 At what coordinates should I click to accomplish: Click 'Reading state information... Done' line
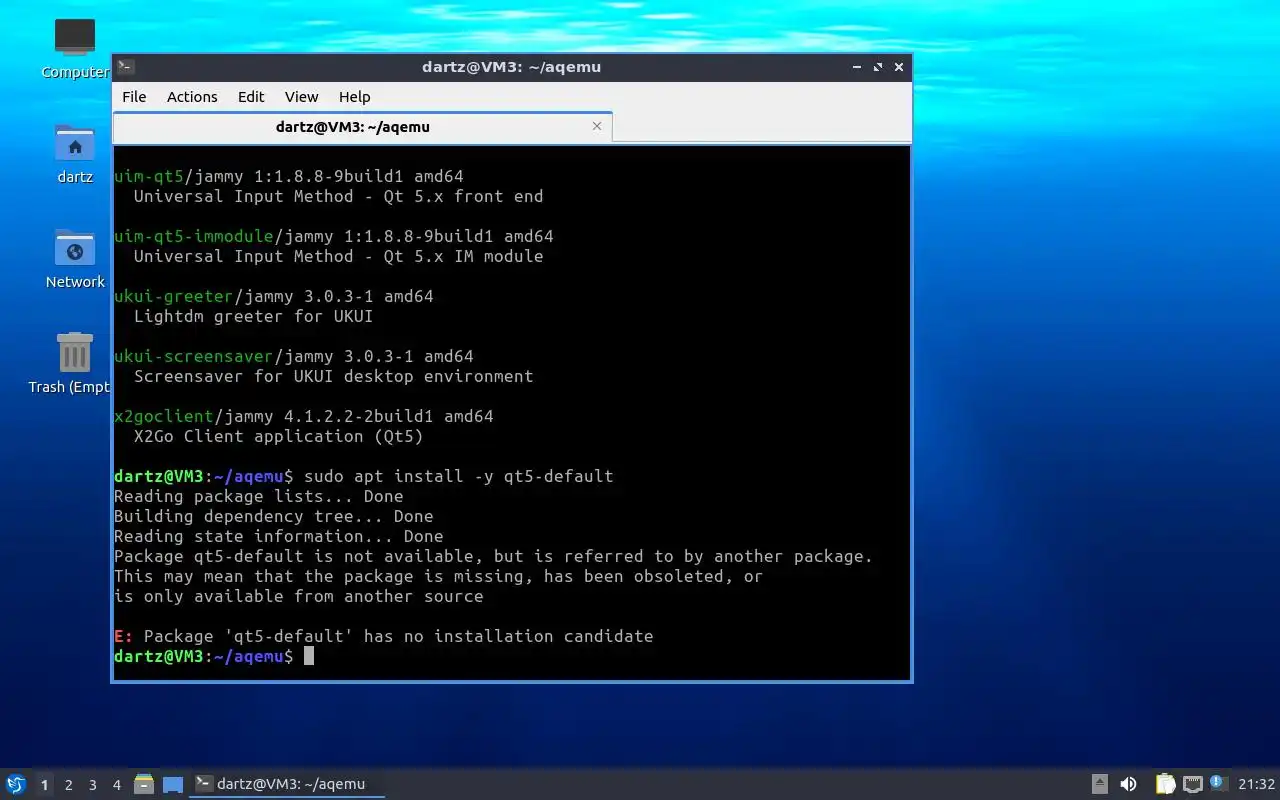(279, 536)
